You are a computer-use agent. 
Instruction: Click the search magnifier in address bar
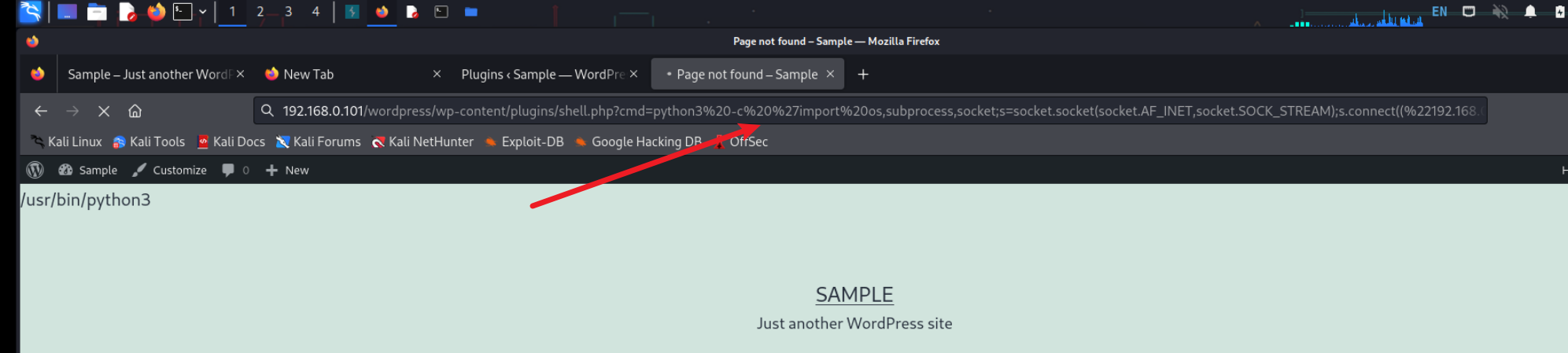coord(267,111)
